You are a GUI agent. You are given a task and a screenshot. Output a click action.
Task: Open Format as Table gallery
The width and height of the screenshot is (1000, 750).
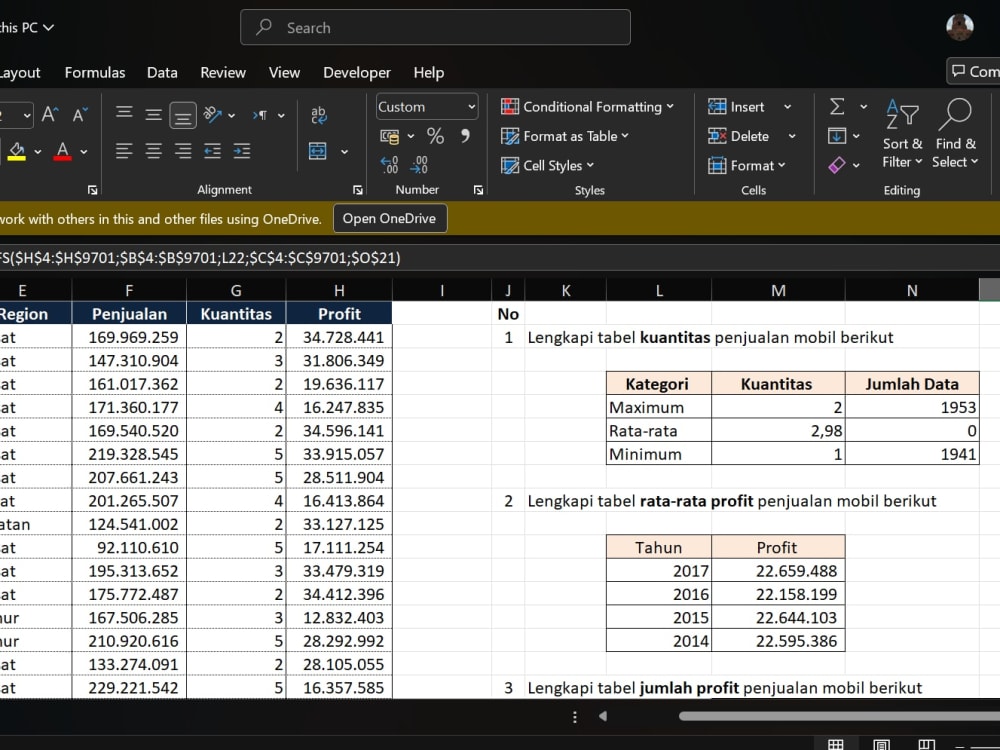pos(564,136)
